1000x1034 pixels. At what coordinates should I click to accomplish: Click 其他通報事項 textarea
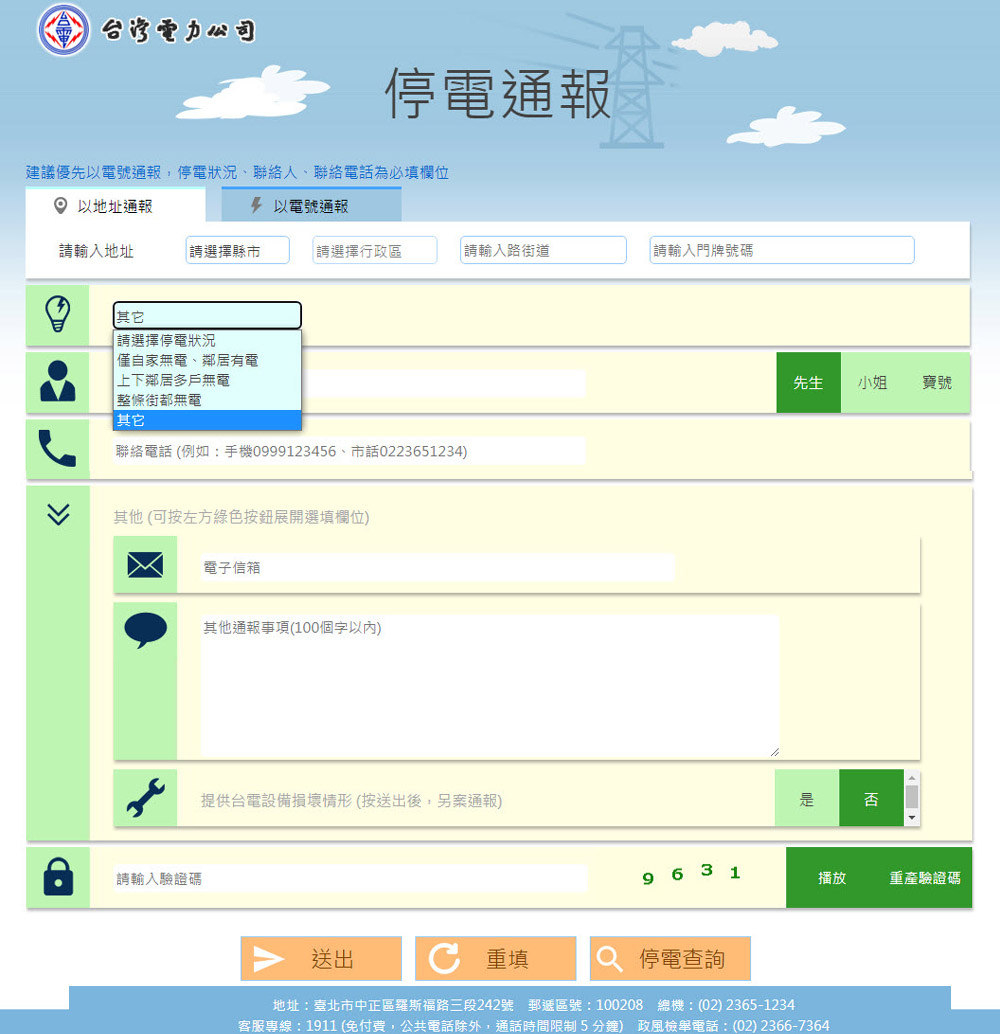click(490, 686)
